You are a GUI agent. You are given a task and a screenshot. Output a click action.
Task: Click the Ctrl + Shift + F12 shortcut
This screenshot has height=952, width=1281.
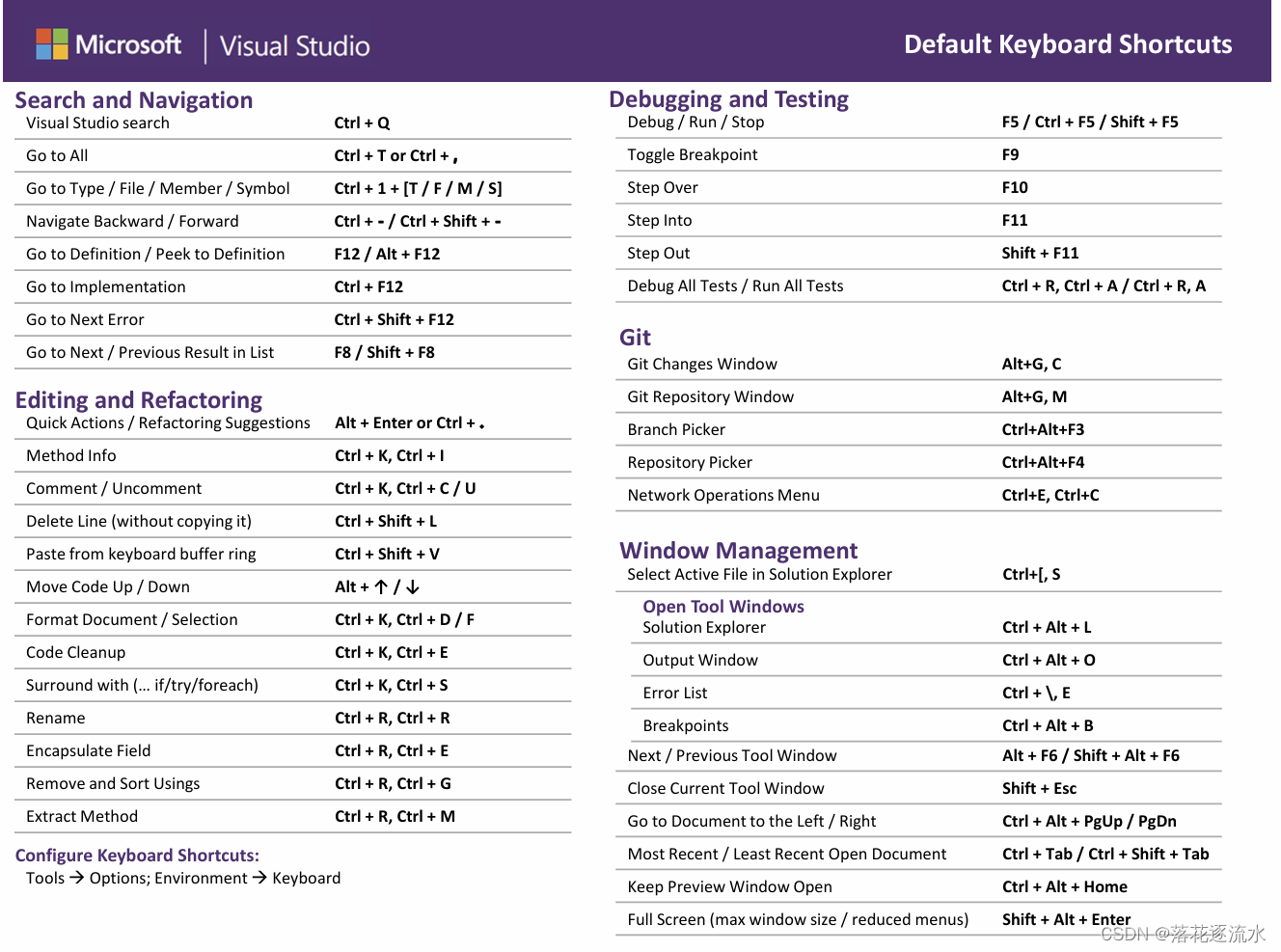click(x=394, y=320)
